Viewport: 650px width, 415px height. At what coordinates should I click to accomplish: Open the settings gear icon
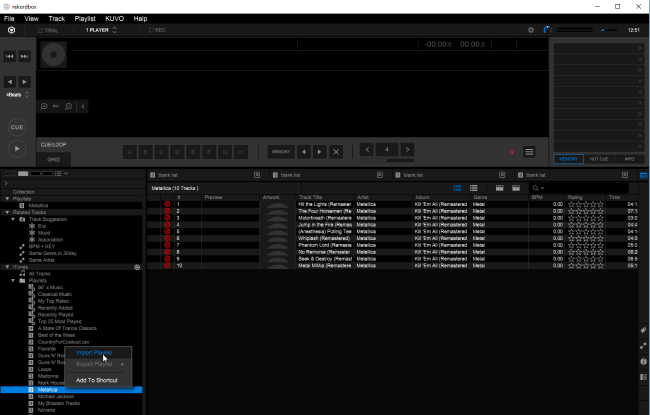[531, 30]
